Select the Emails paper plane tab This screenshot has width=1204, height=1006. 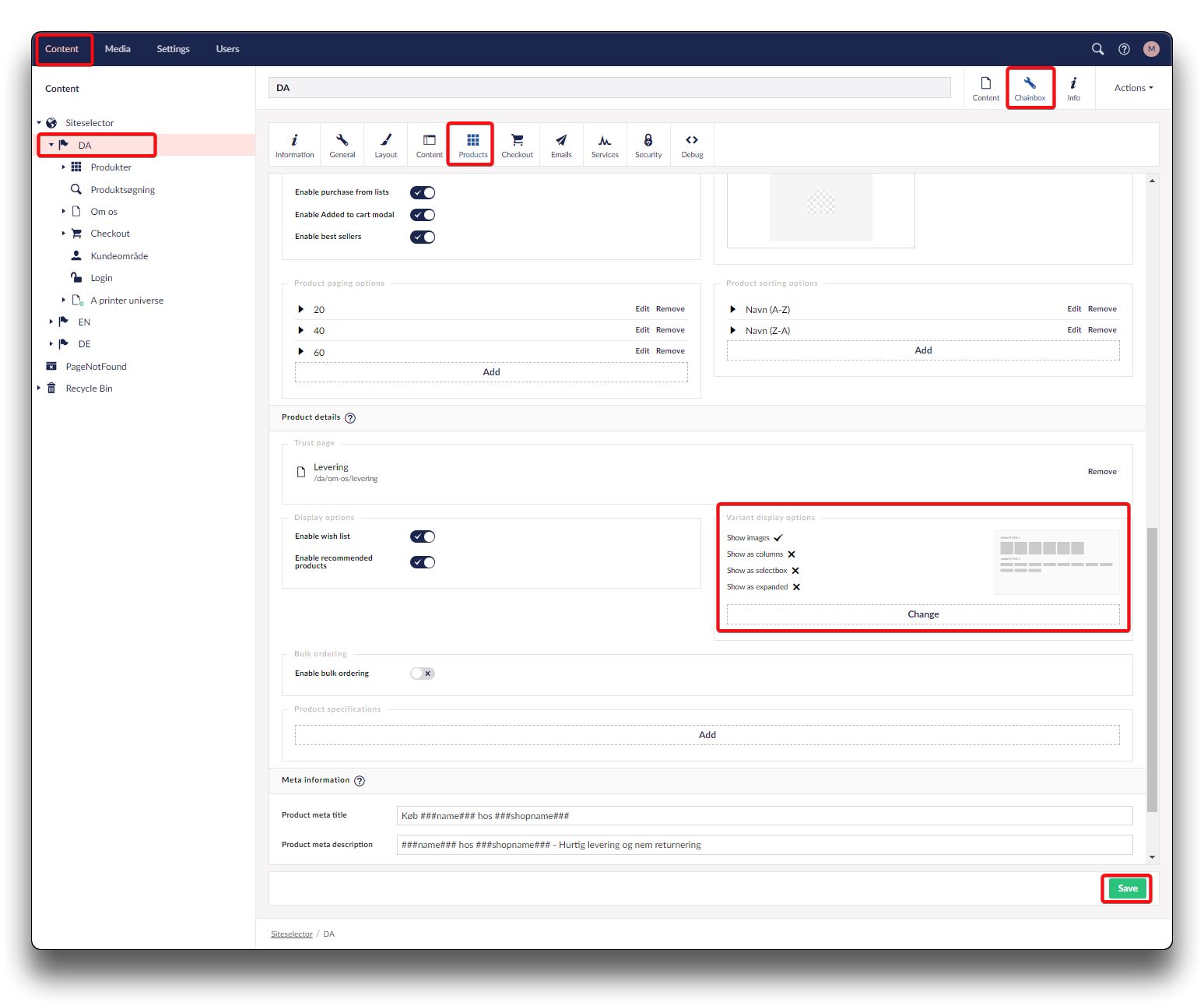pos(561,145)
